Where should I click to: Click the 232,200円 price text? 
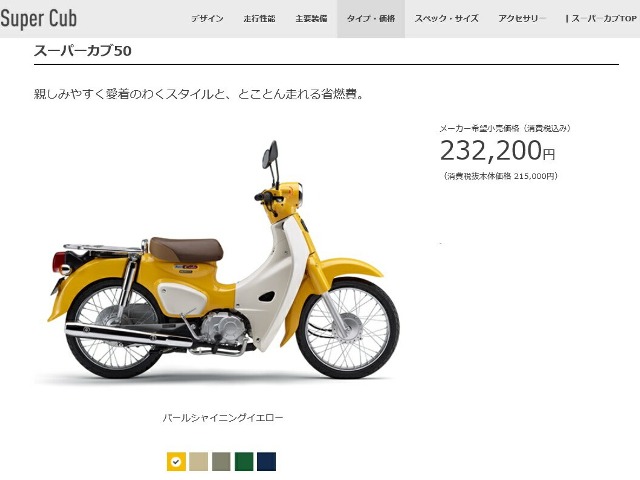pyautogui.click(x=498, y=151)
